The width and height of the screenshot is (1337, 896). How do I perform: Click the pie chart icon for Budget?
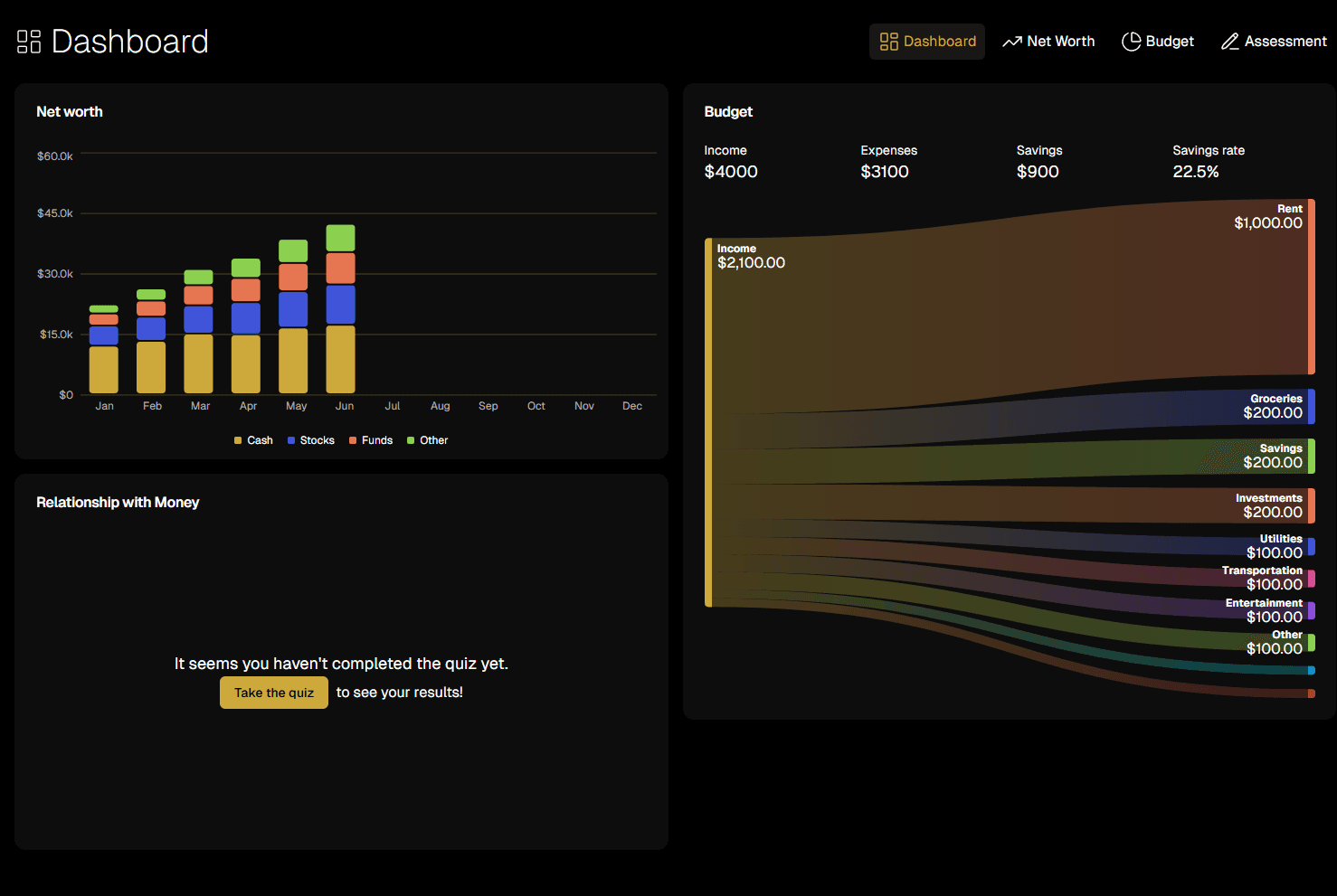coord(1131,42)
